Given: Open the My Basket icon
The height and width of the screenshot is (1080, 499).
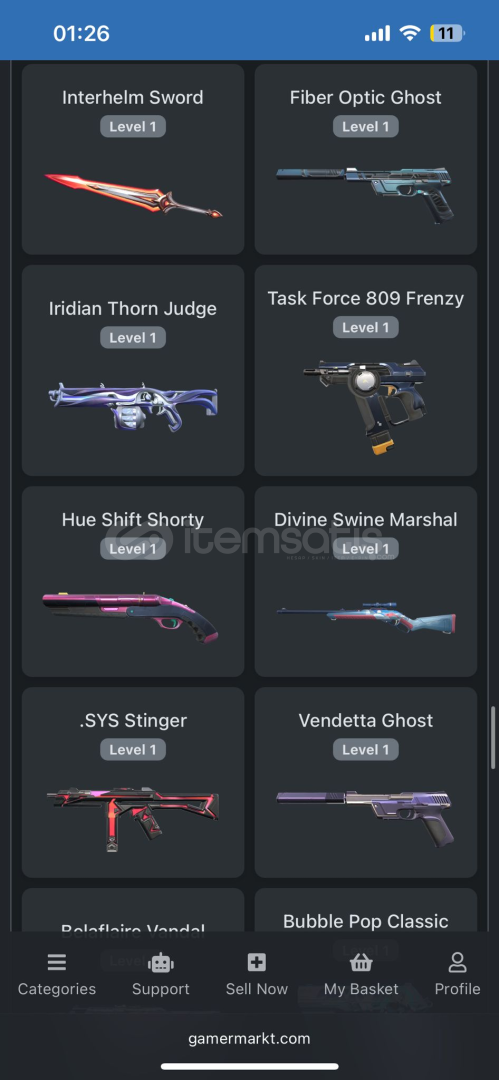Looking at the screenshot, I should click(x=361, y=962).
